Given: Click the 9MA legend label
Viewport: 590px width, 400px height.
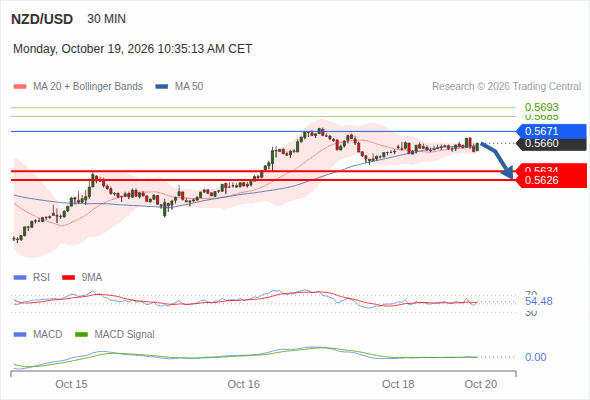Looking at the screenshot, I should click(x=92, y=278).
